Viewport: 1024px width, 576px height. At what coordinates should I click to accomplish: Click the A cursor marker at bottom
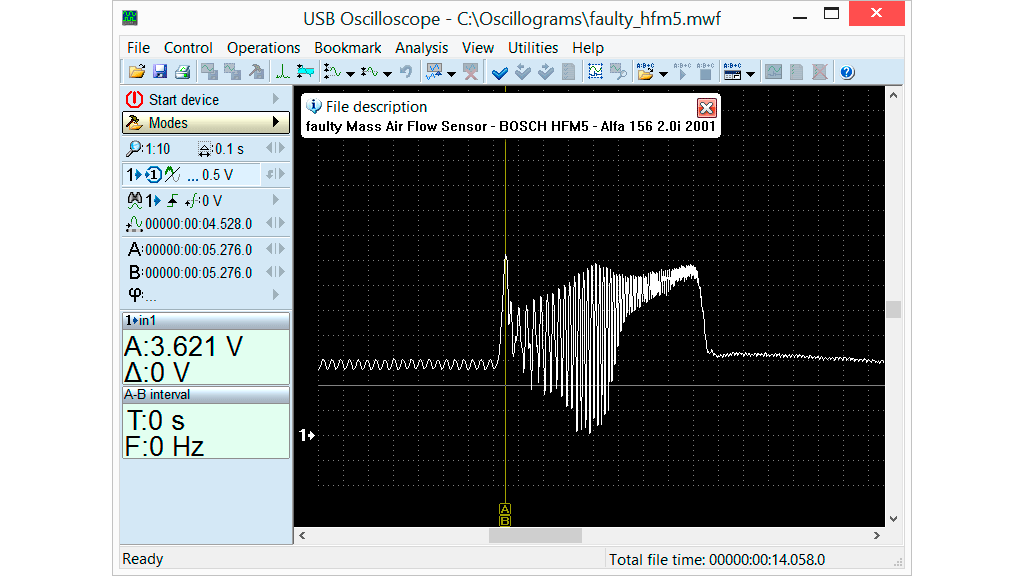tap(505, 509)
